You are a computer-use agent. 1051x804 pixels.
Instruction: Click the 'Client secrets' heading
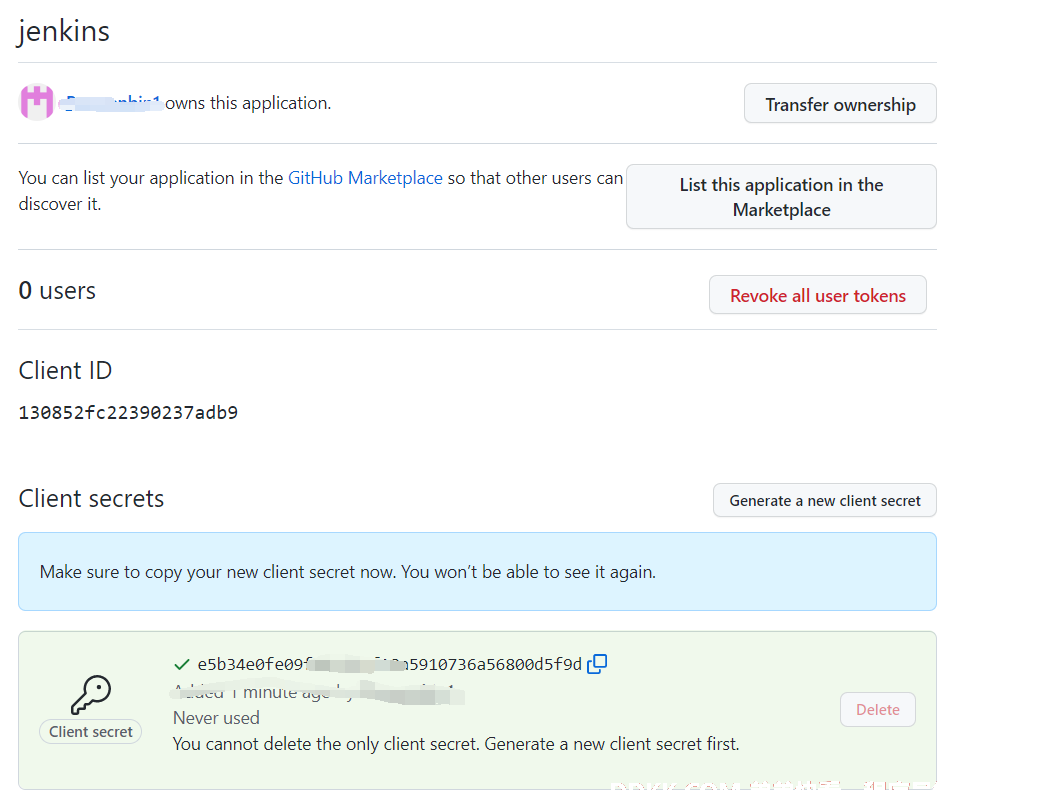[x=91, y=498]
